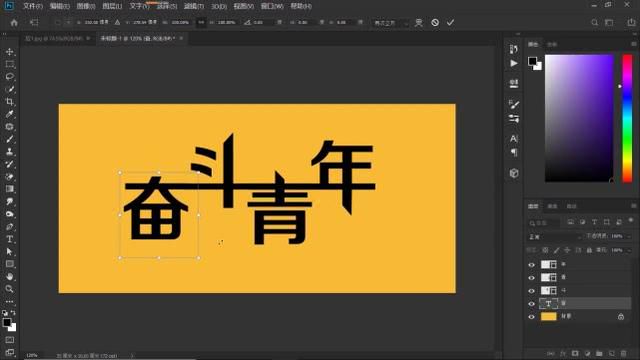This screenshot has width=640, height=360.
Task: Select the Hand tool
Action: tap(10, 276)
